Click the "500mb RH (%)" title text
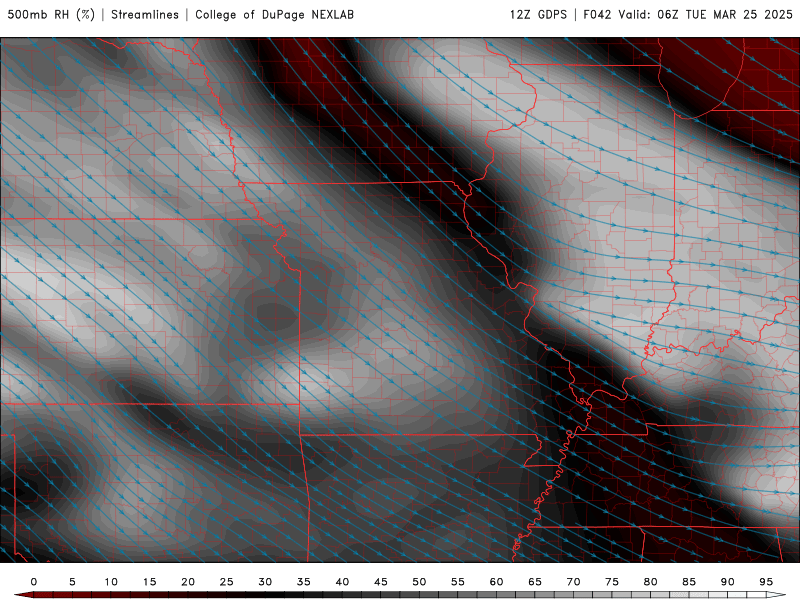 click(51, 14)
